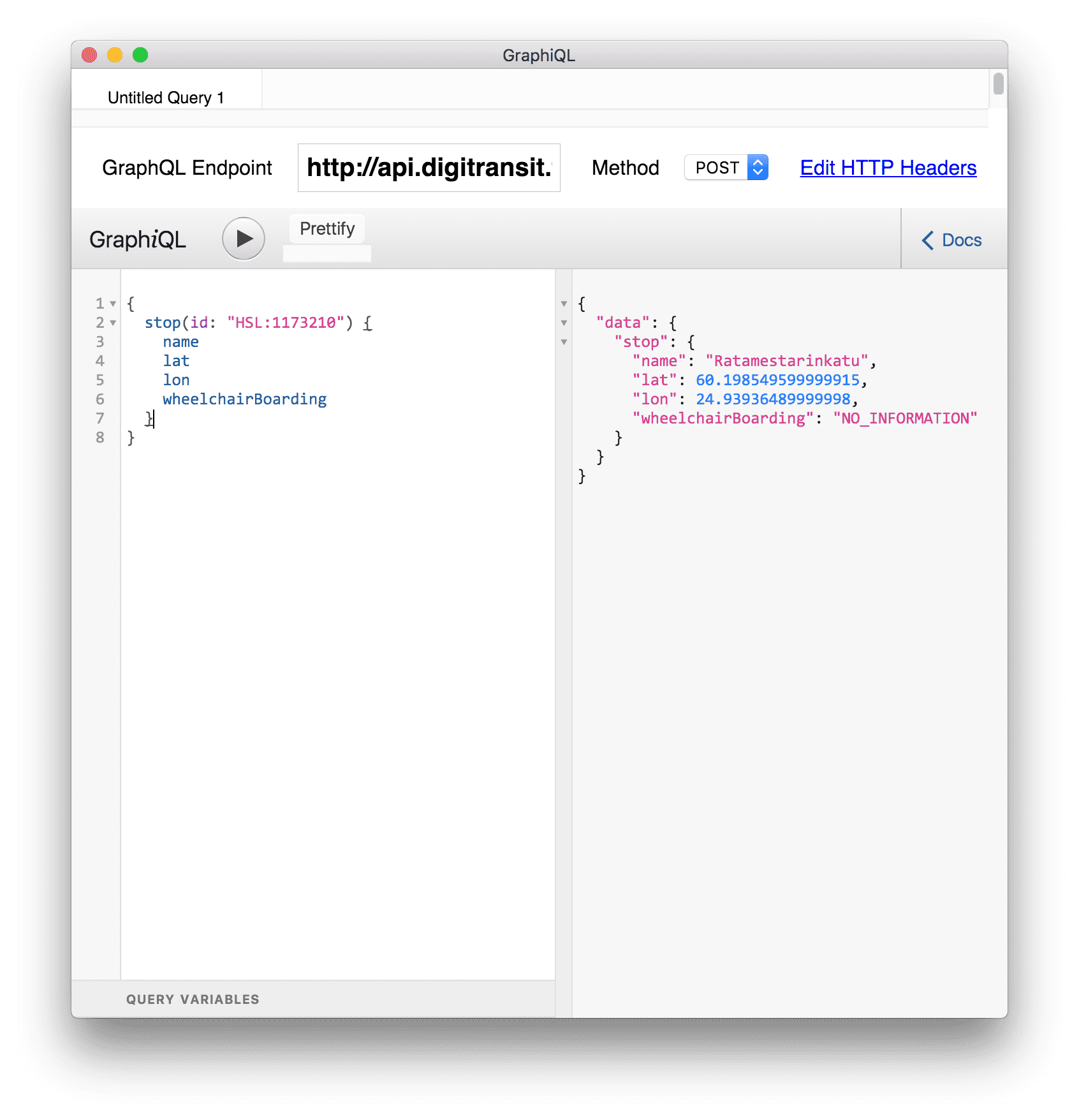1079x1120 pixels.
Task: Expand the Query Variables panel
Action: point(313,999)
